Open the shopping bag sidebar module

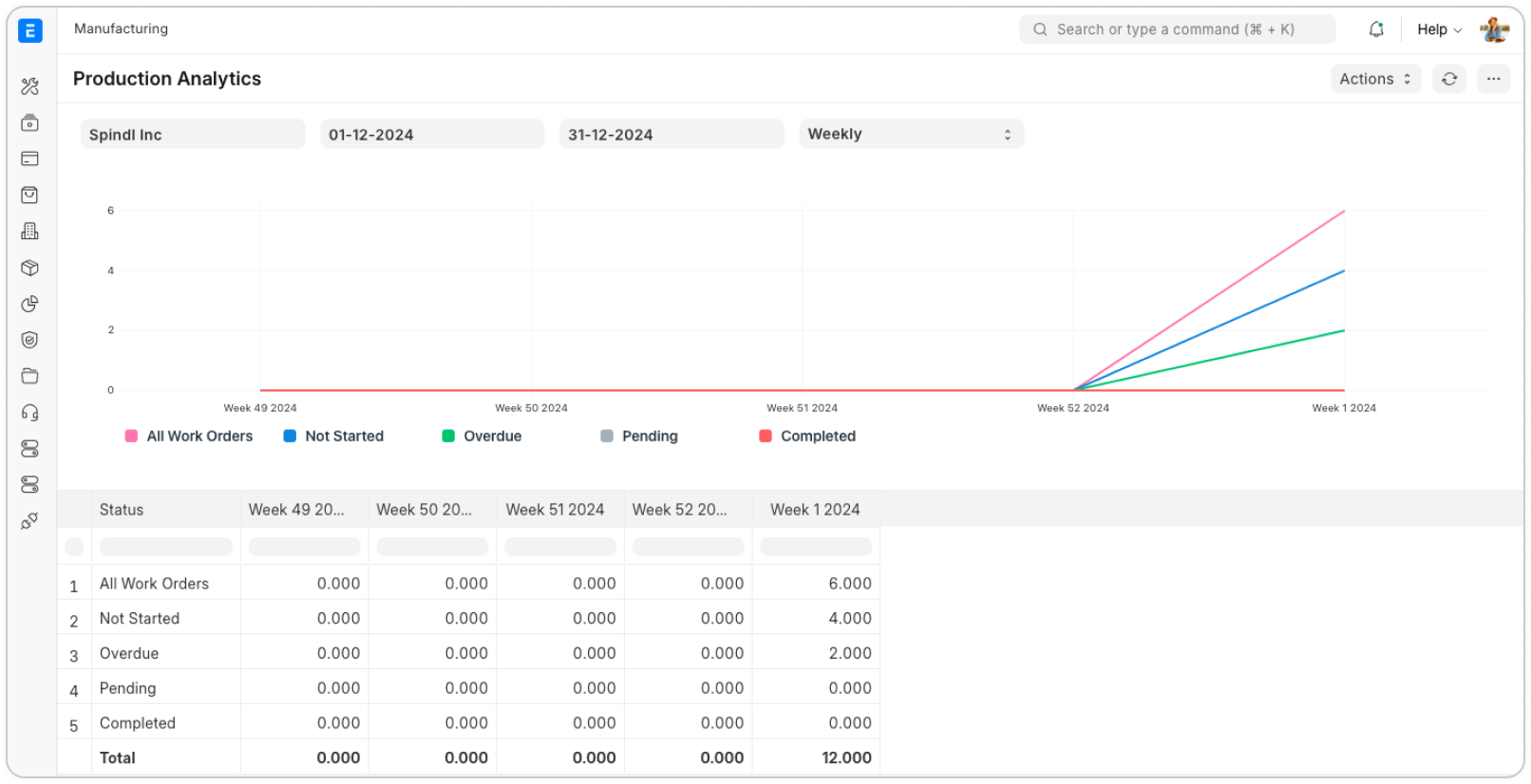(x=30, y=195)
